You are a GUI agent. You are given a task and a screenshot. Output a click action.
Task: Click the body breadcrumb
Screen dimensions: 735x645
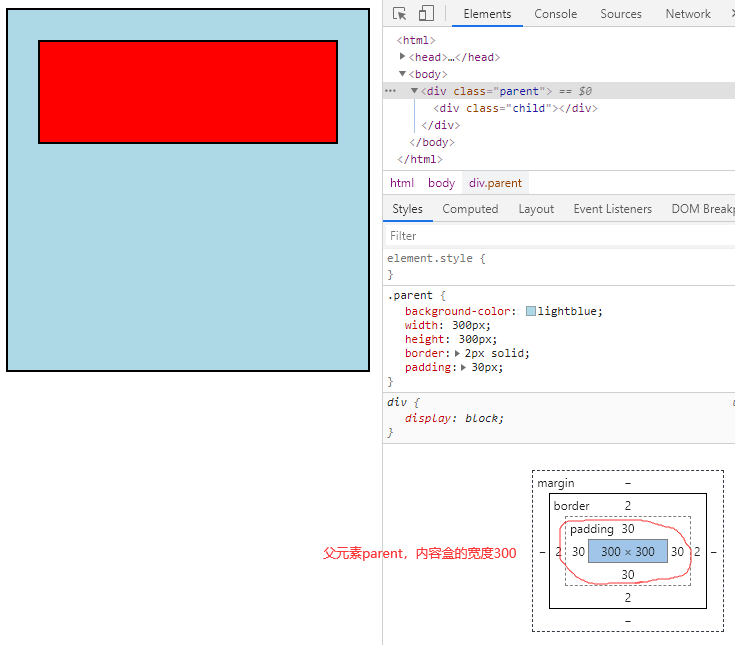tap(441, 183)
